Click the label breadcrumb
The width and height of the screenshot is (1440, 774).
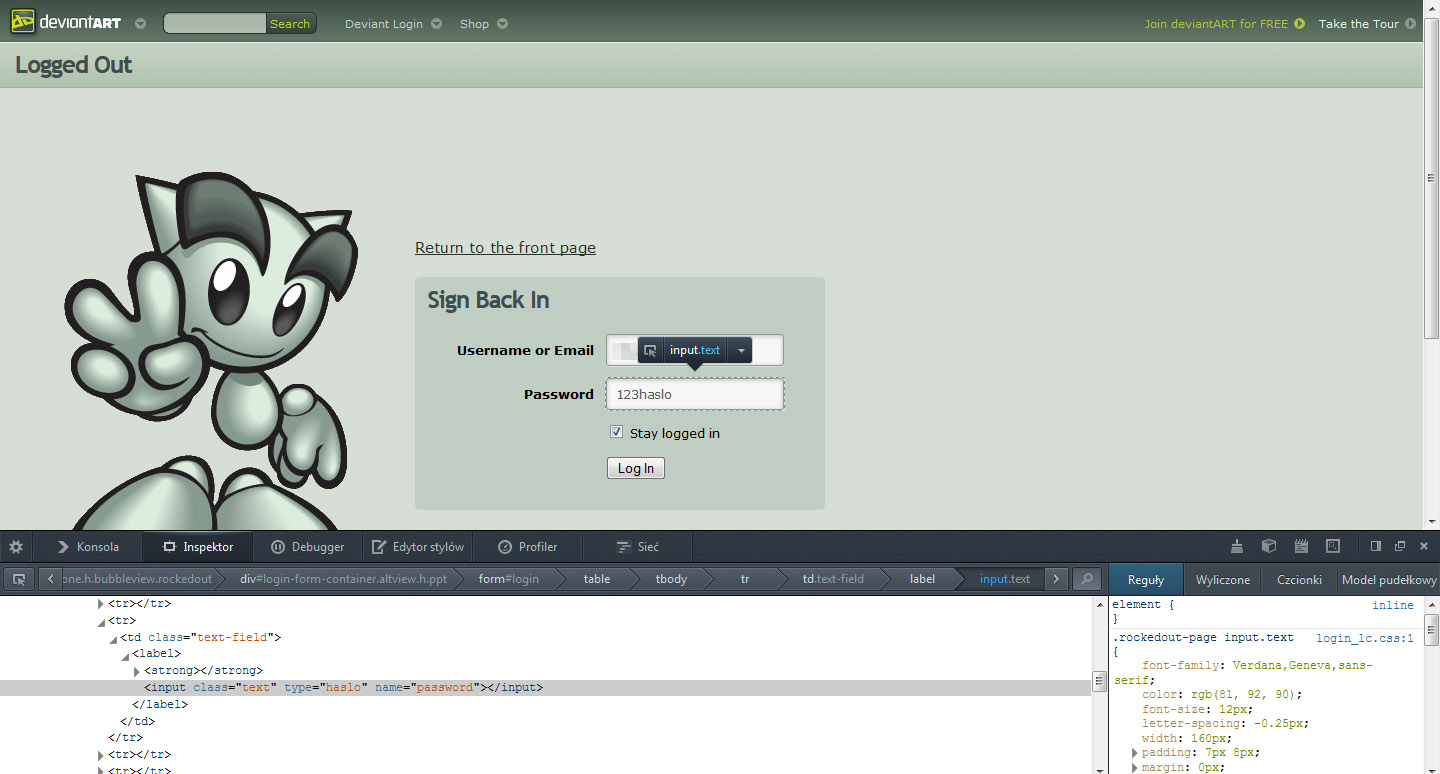(922, 579)
